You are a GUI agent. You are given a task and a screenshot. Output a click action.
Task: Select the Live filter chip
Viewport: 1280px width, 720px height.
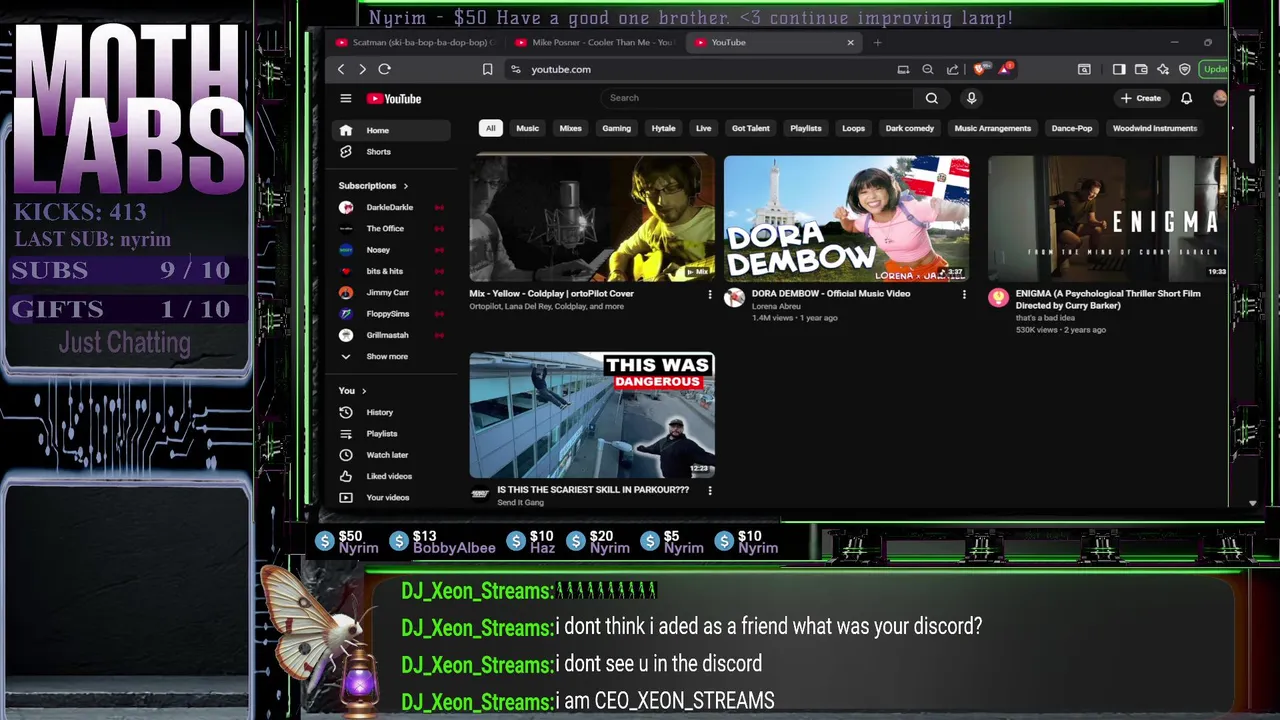click(703, 128)
